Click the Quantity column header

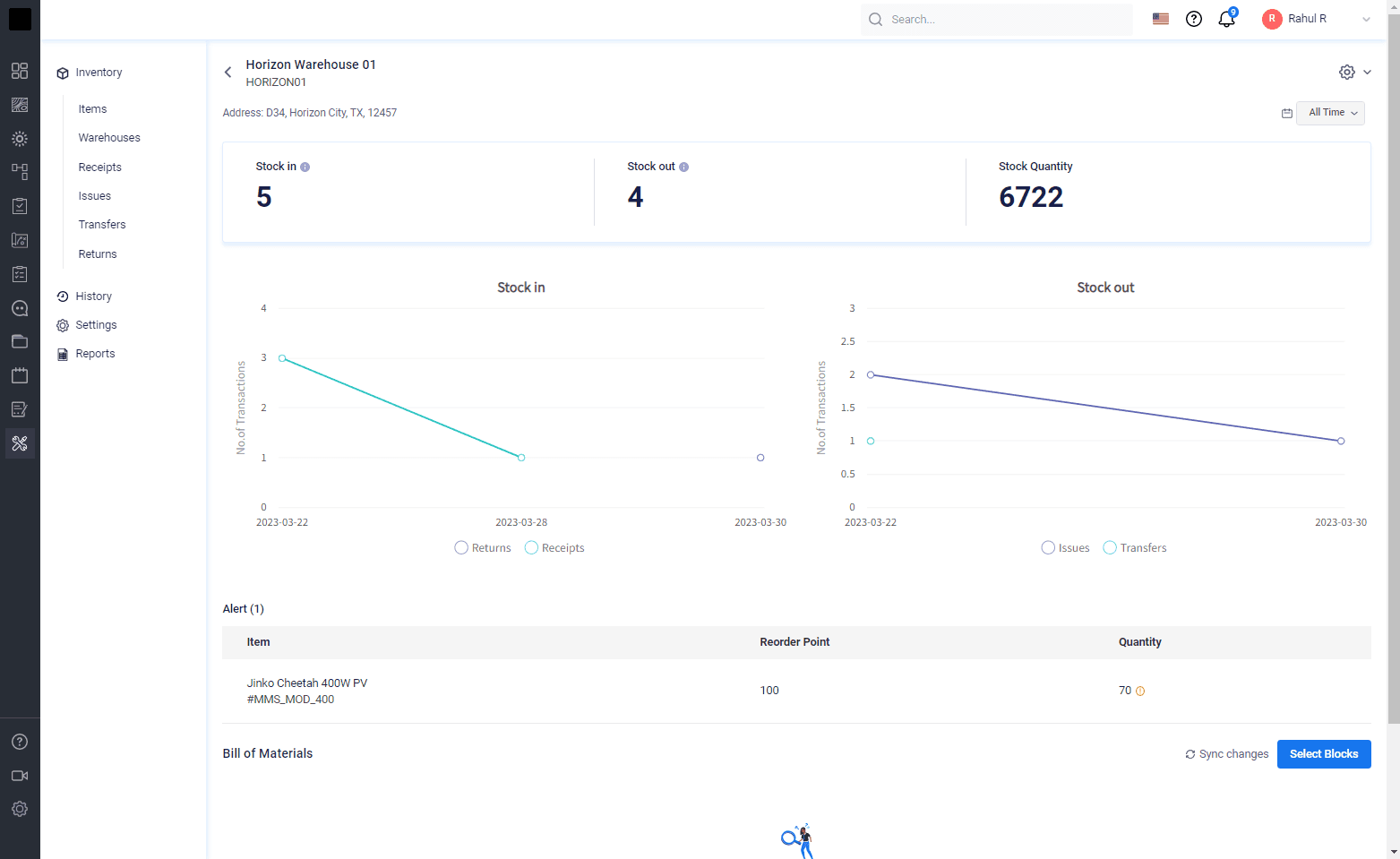1139,642
